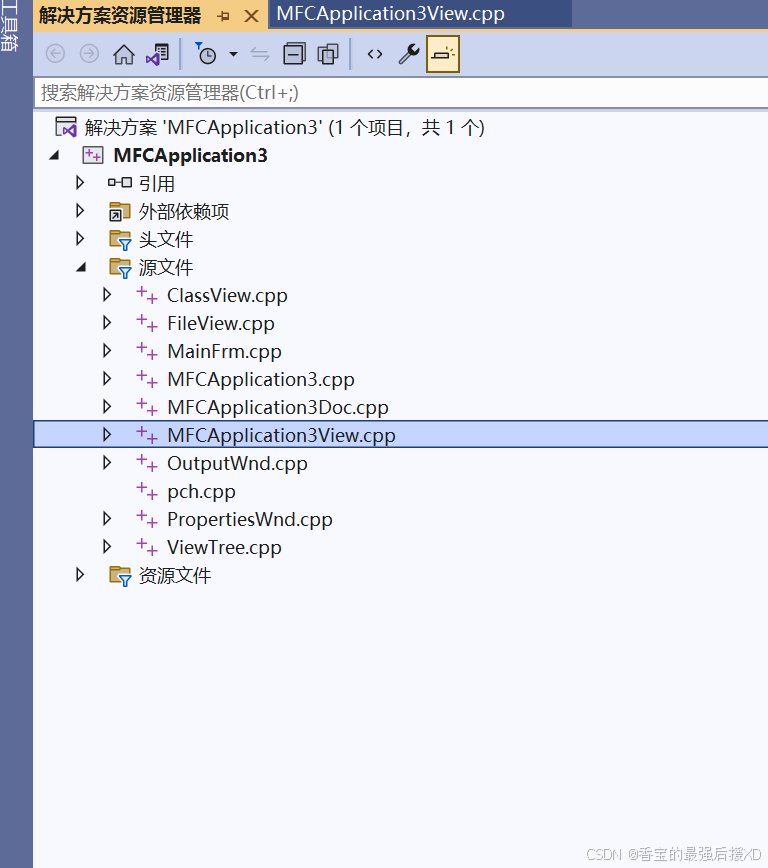Click the 头文件 filter folder icon
768x868 pixels.
(x=120, y=240)
